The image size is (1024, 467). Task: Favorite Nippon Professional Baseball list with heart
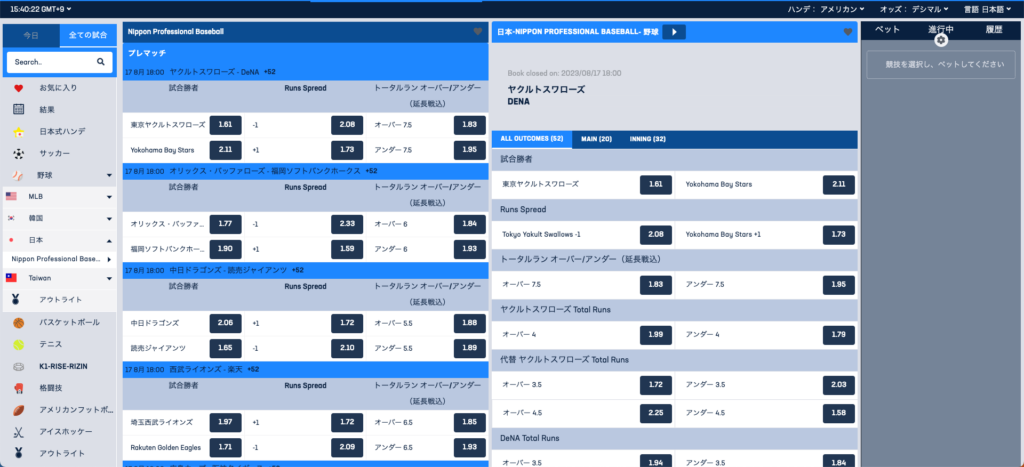tap(477, 32)
